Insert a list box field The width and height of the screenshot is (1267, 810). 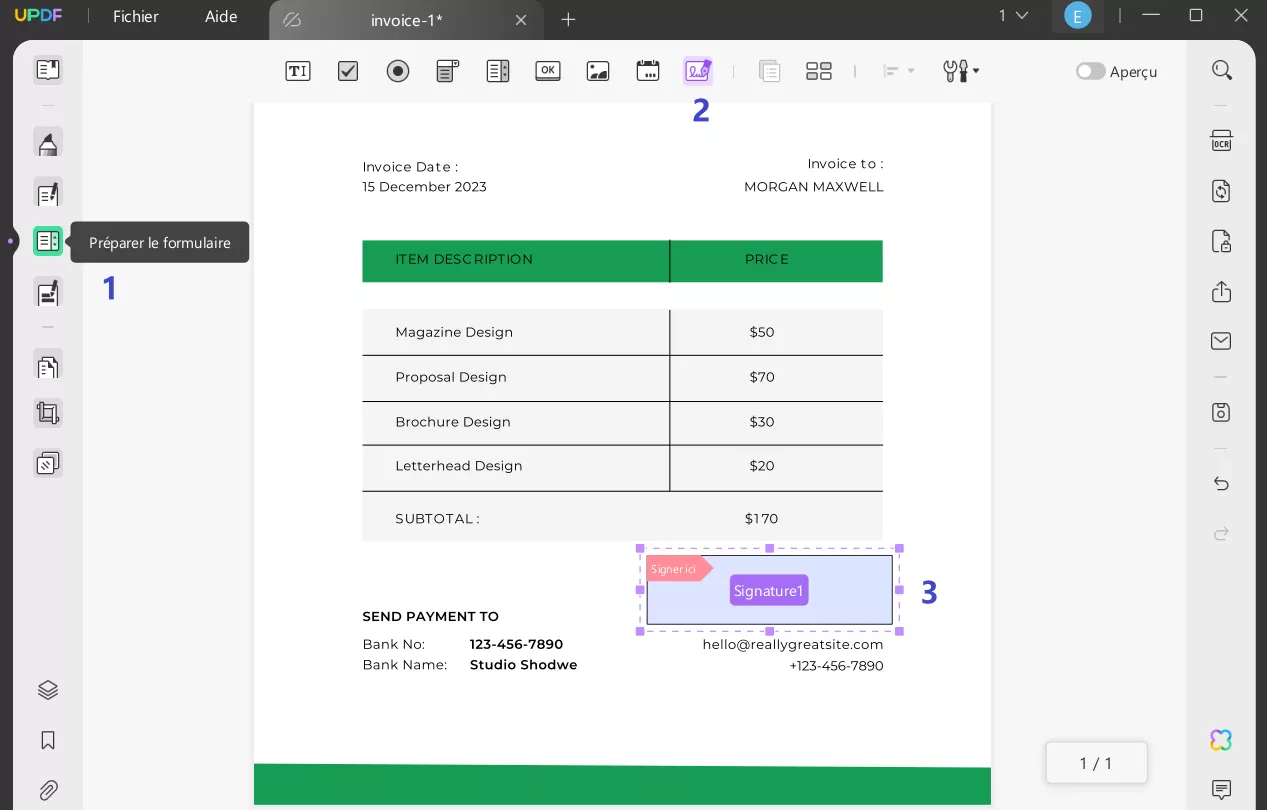tap(497, 70)
